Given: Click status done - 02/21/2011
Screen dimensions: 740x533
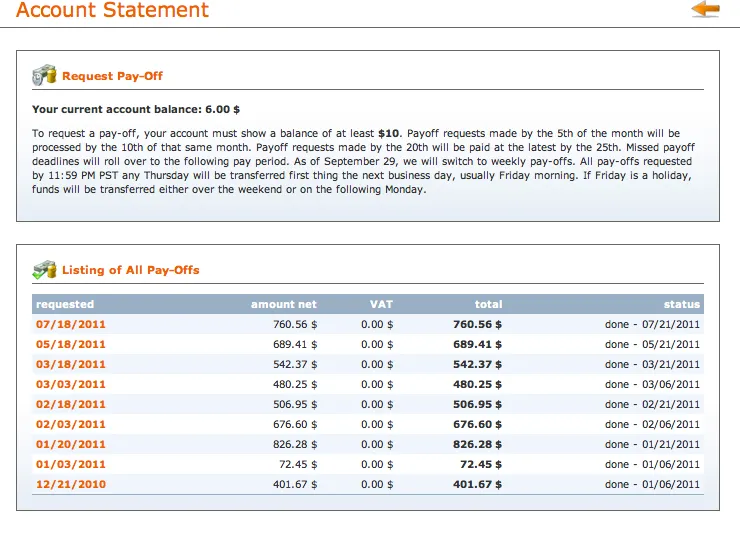Looking at the screenshot, I should 652,404.
